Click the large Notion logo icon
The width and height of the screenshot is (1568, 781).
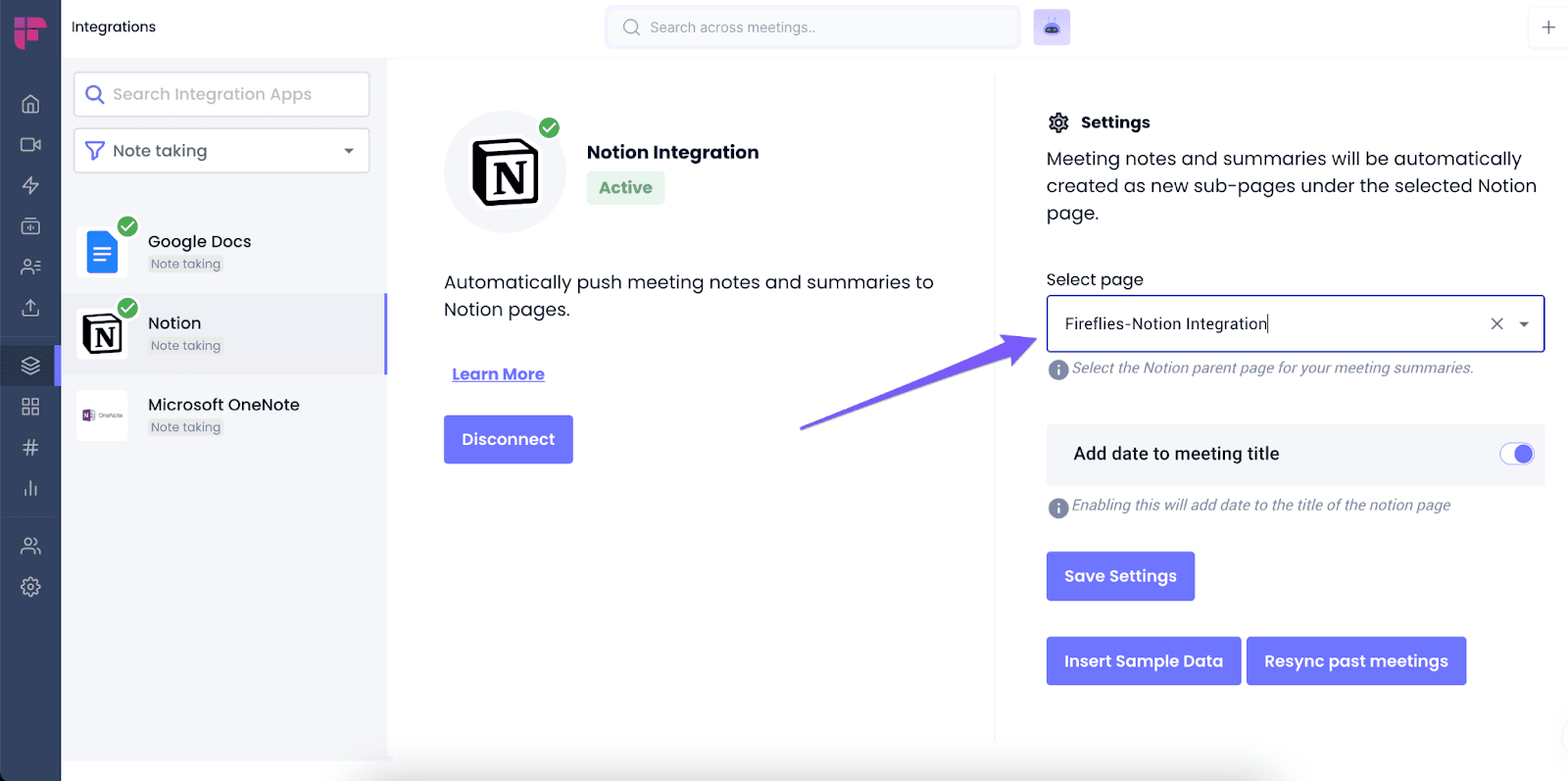click(506, 172)
